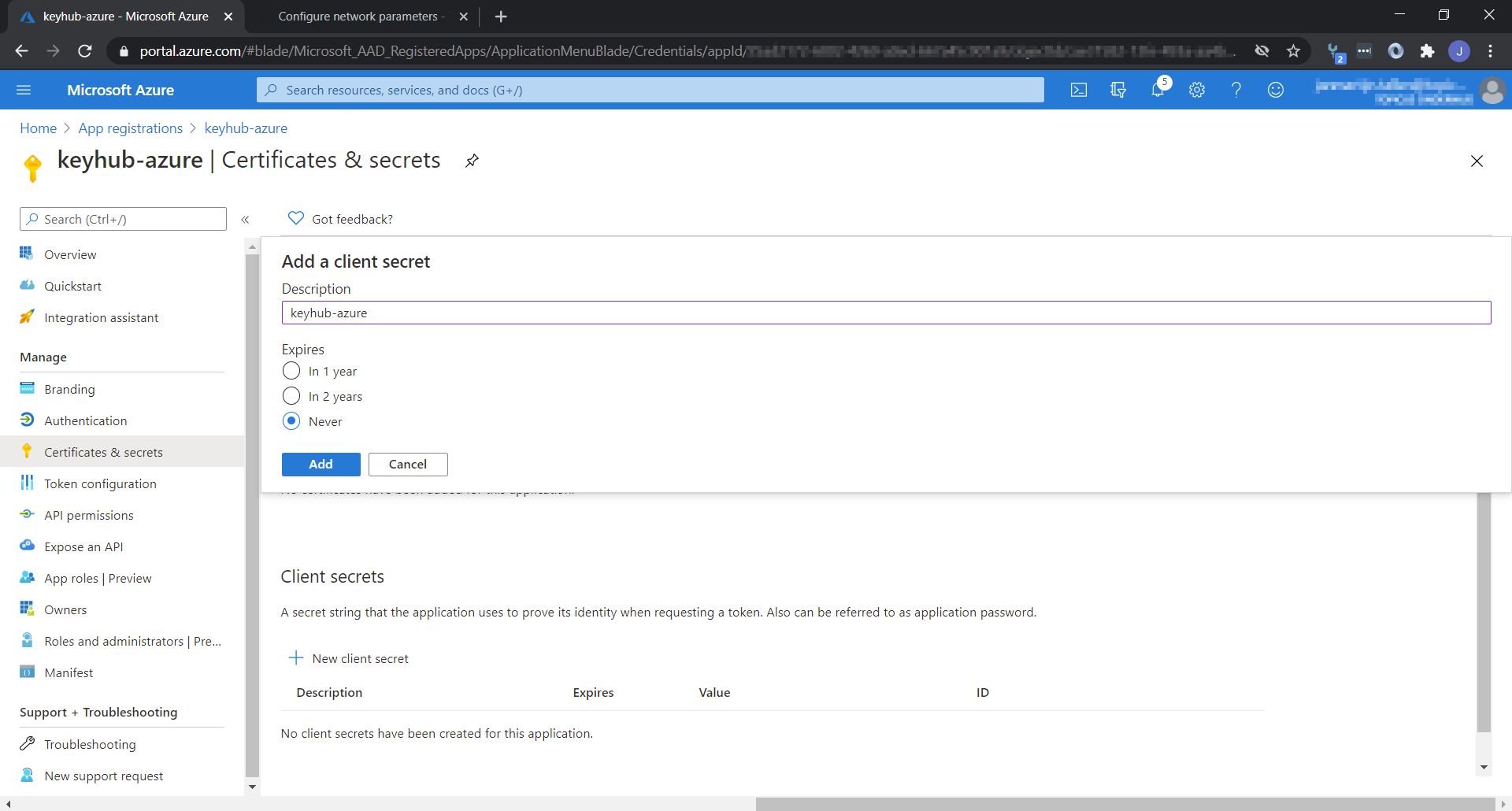Screen dimensions: 1512x811
Task: Open the Directory + subscription filter icon
Action: pos(1118,90)
